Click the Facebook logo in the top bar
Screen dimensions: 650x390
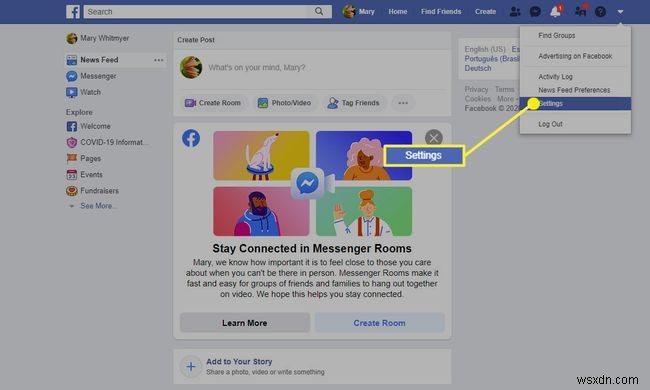(x=73, y=12)
